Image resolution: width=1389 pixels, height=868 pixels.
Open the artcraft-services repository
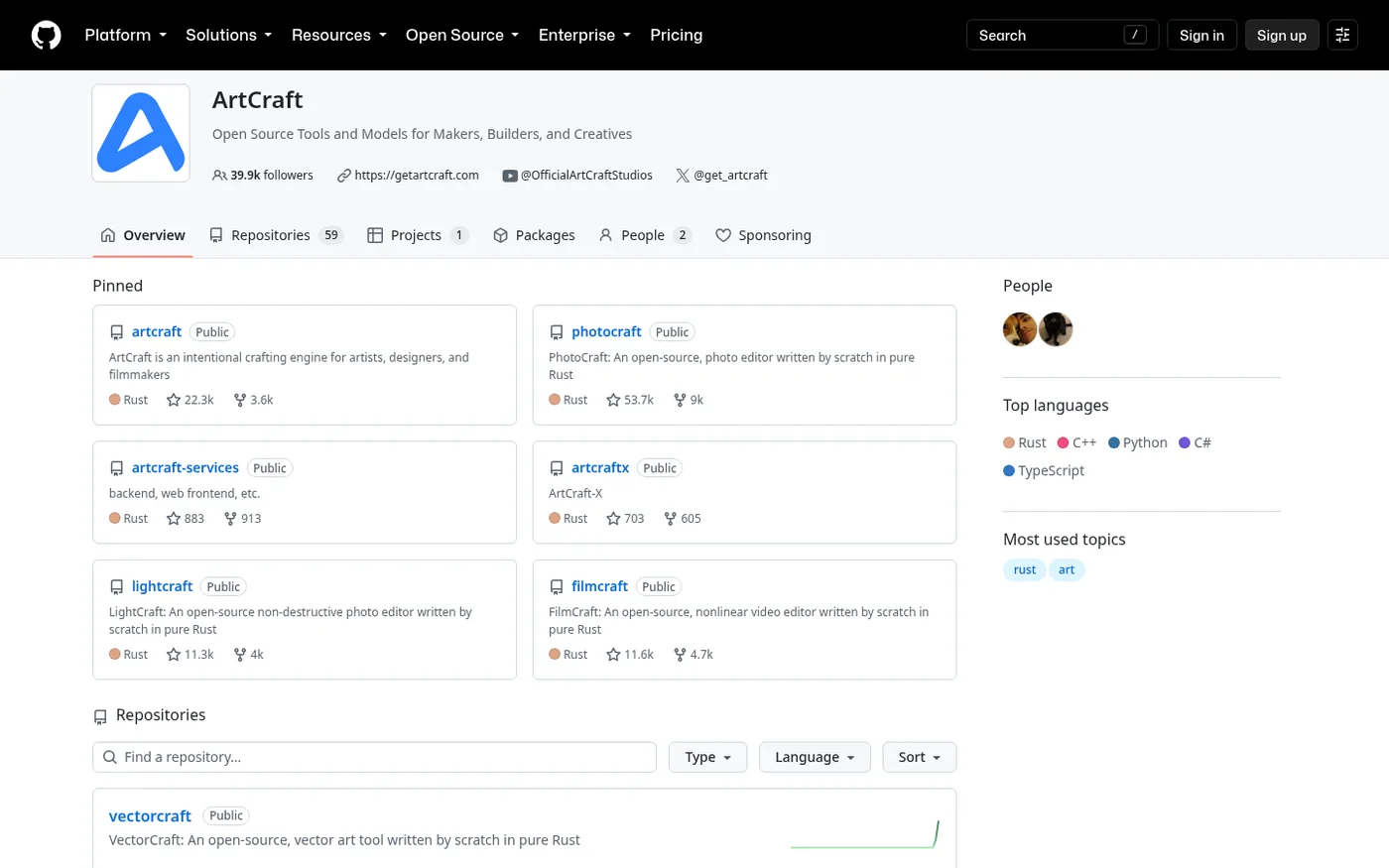pyautogui.click(x=186, y=467)
